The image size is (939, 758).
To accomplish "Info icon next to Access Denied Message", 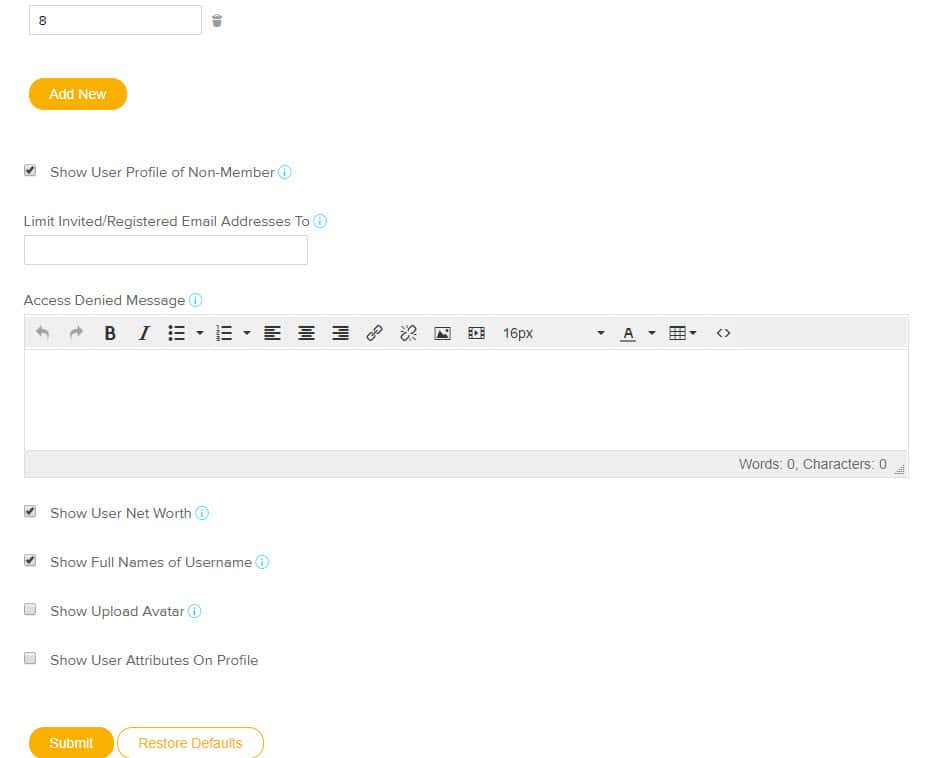I will point(196,300).
